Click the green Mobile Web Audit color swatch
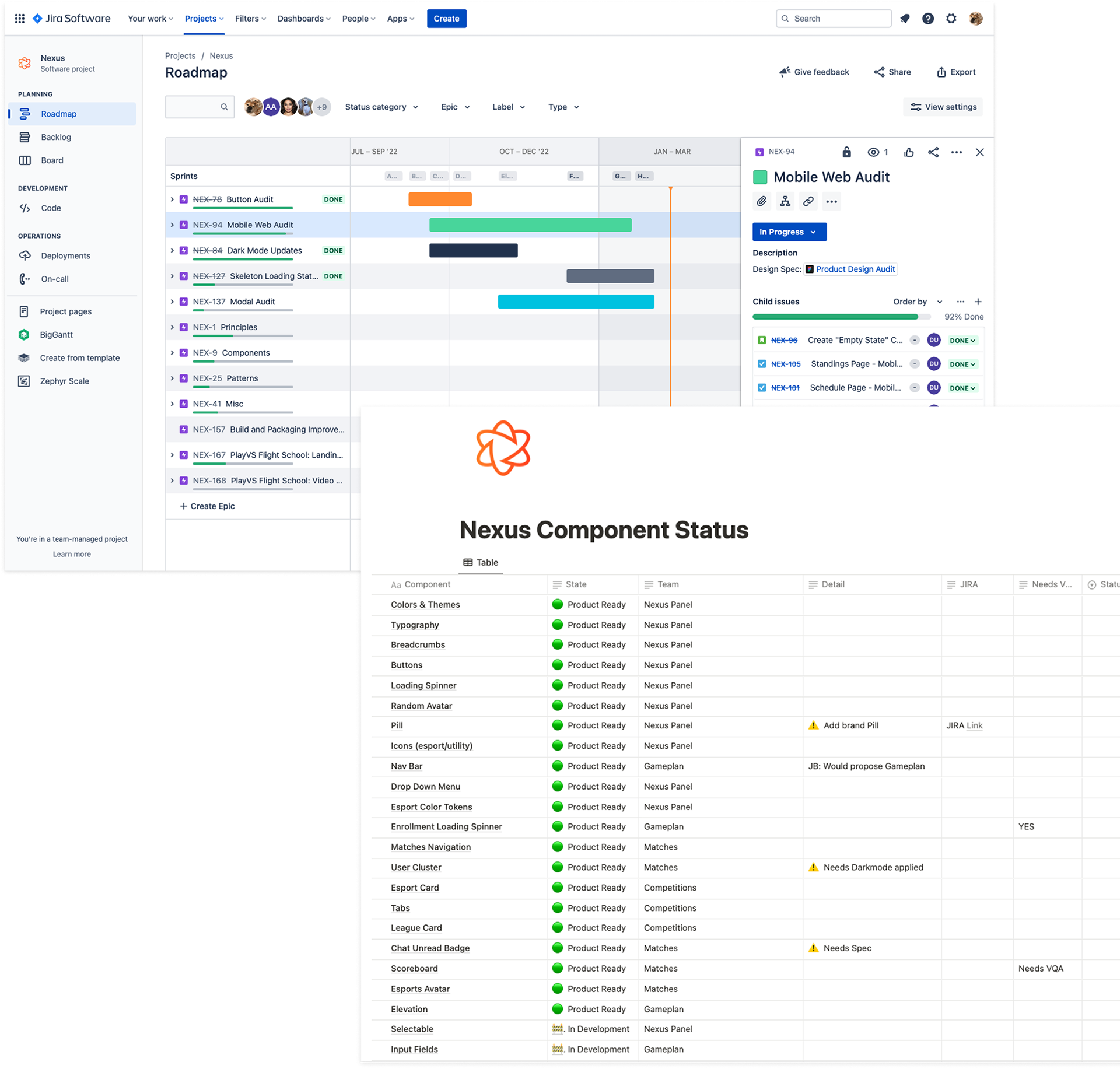 click(760, 177)
